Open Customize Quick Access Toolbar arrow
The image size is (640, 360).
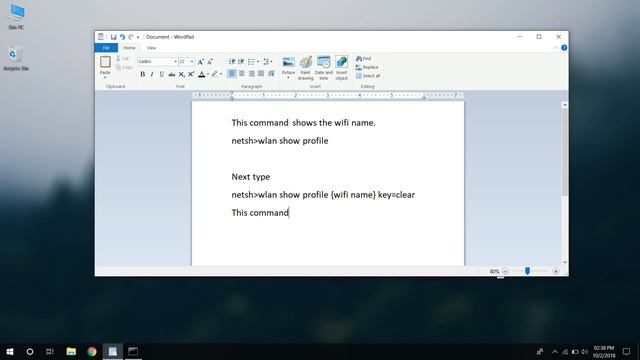pyautogui.click(x=138, y=37)
